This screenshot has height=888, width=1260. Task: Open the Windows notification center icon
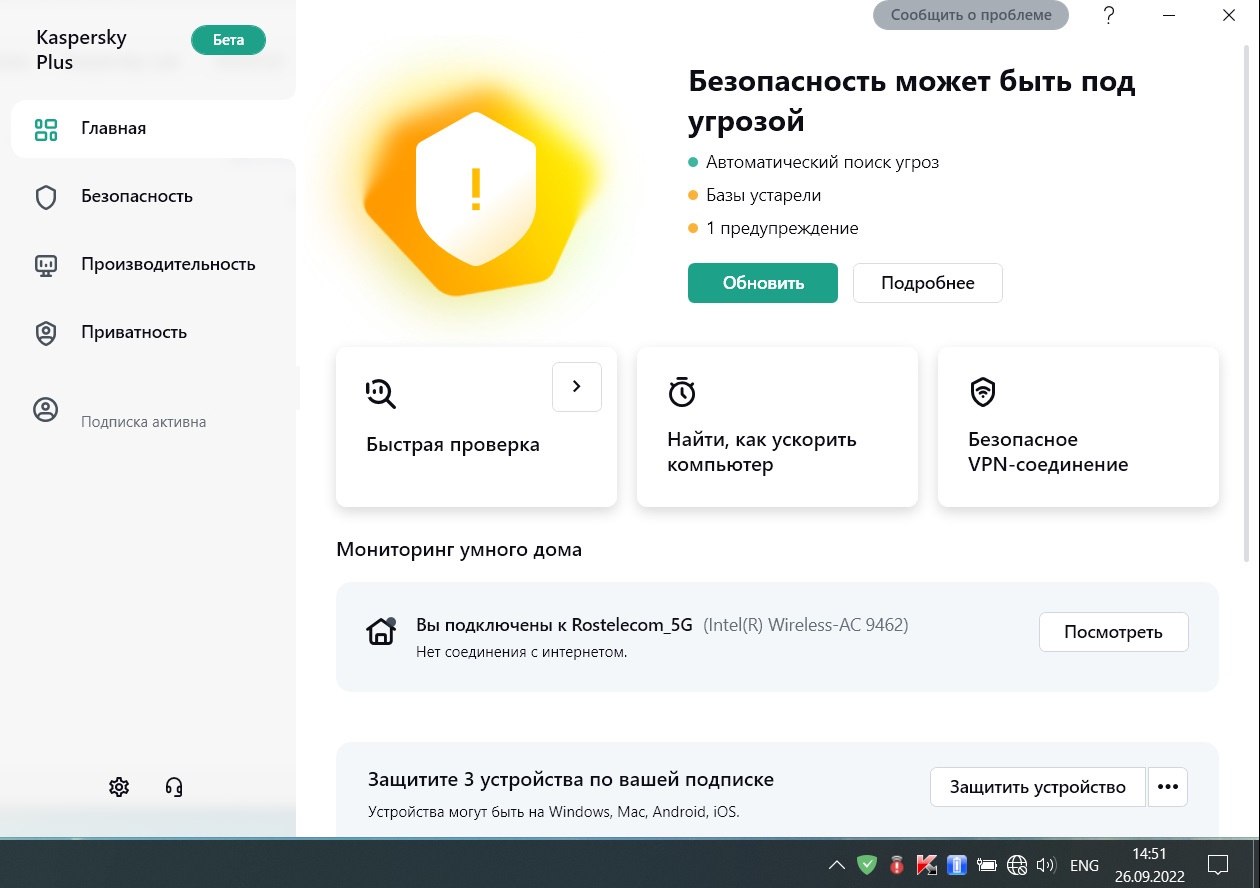(1218, 865)
